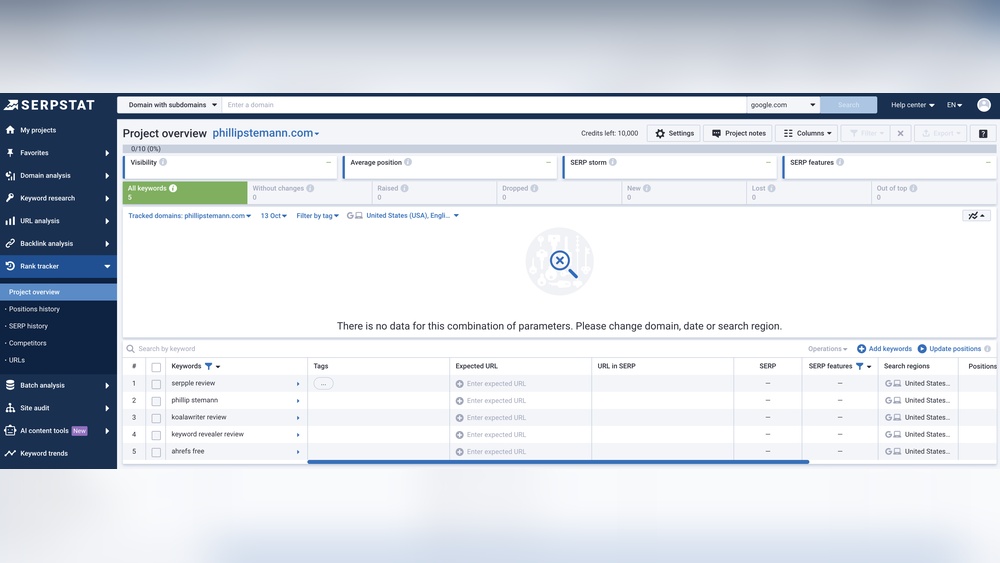Check the phillip stemann row checkbox
Viewport: 1000px width, 563px height.
pyautogui.click(x=156, y=401)
